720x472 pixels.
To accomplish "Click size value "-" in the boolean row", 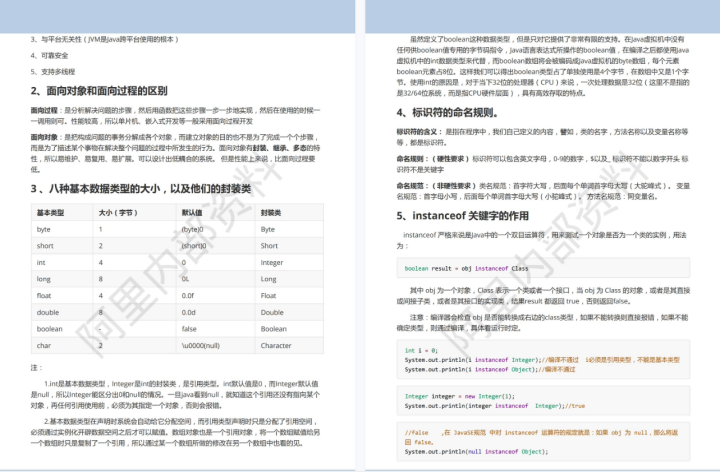I will point(100,329).
